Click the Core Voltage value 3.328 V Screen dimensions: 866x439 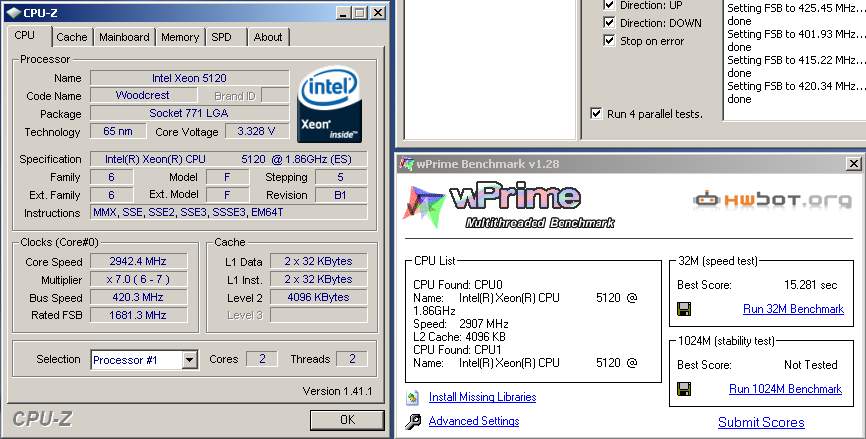[256, 131]
